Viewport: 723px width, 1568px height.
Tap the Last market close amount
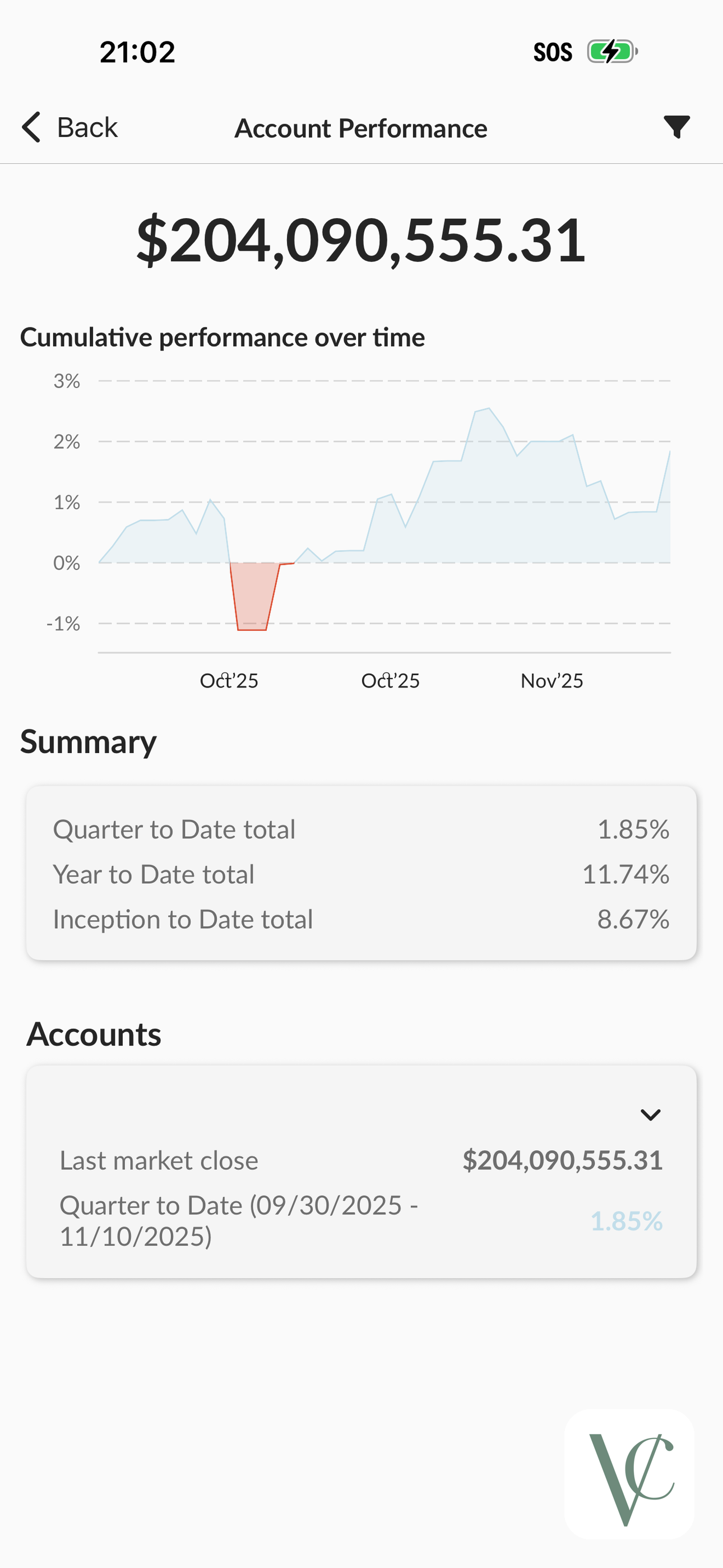[562, 1160]
